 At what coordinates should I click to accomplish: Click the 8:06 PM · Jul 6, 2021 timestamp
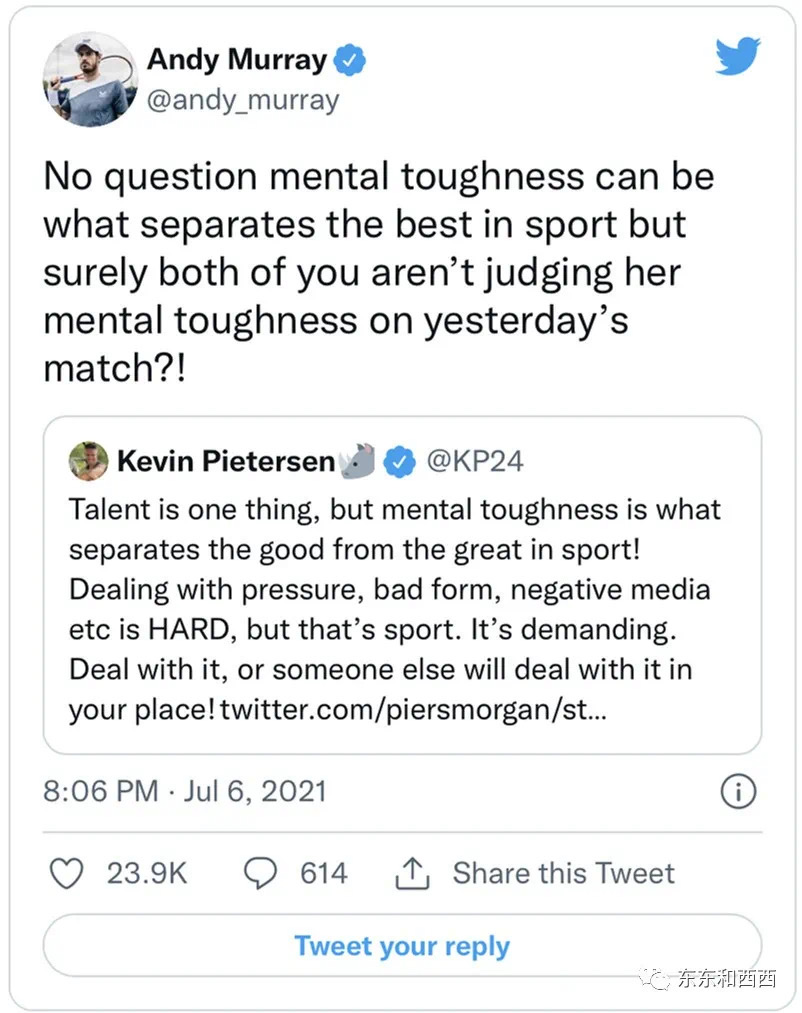coord(185,791)
